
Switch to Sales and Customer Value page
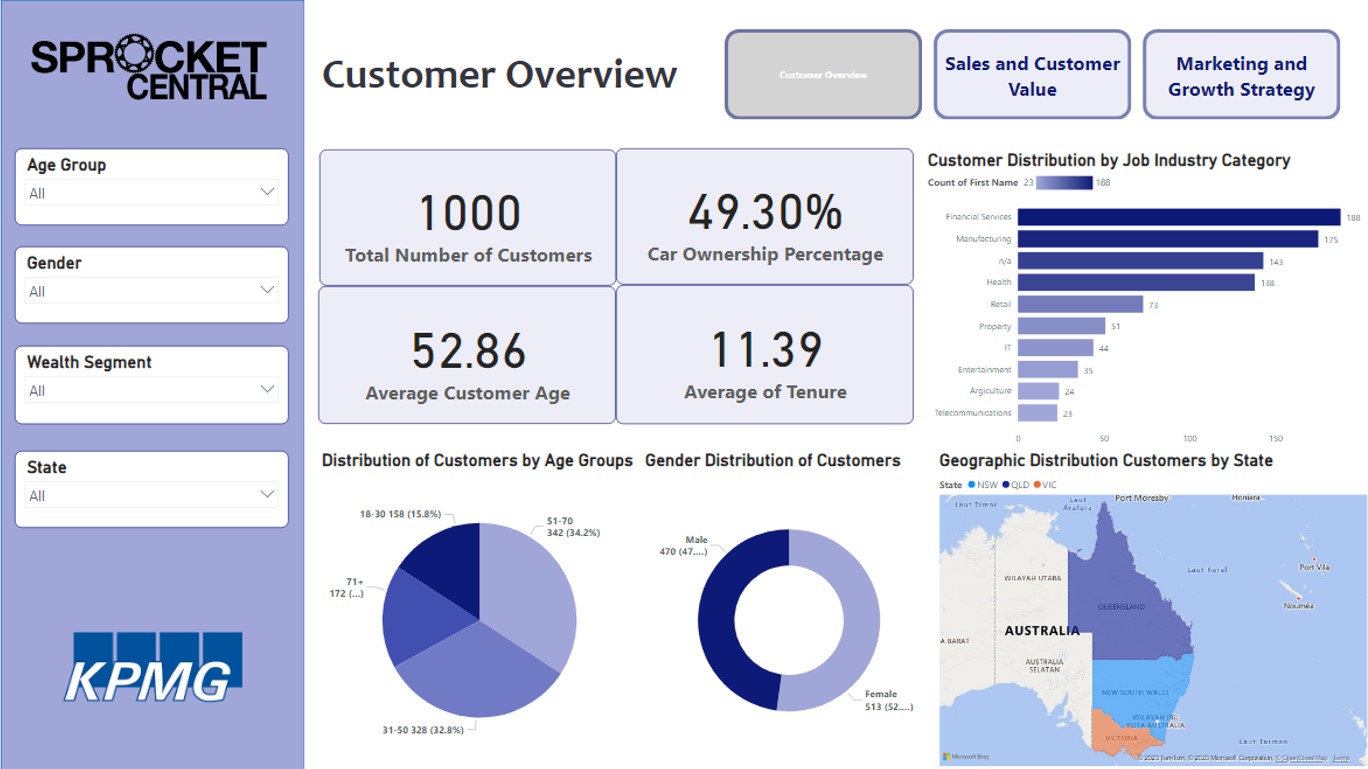[1032, 76]
